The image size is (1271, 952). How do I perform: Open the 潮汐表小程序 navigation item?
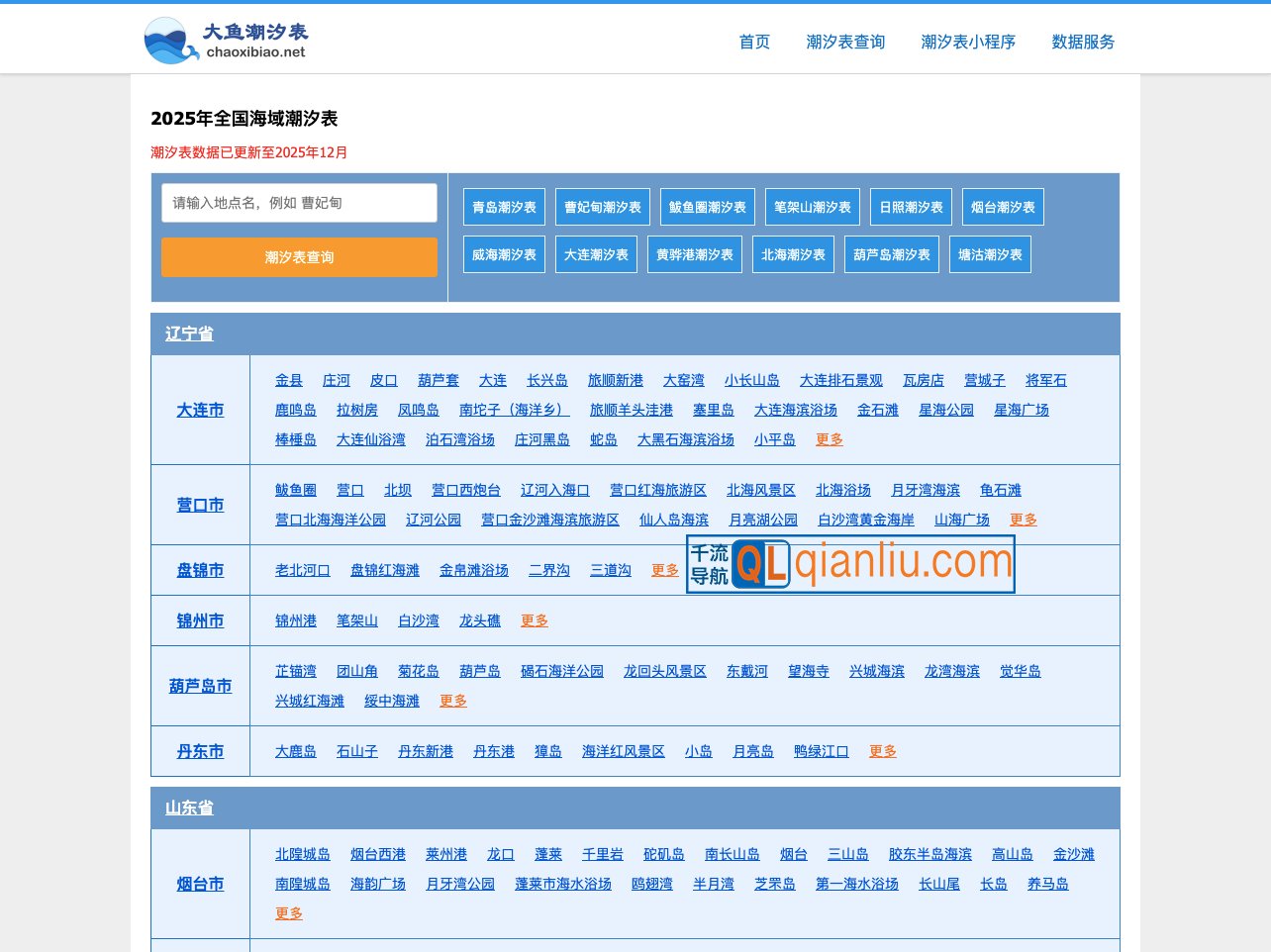(x=966, y=43)
